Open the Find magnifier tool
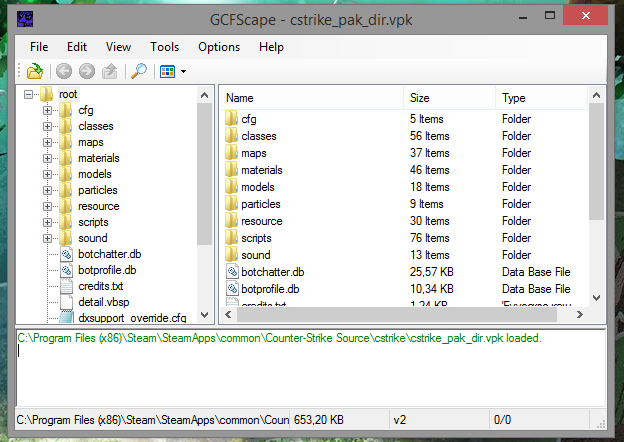Screen dimensions: 624x442 point(139,72)
